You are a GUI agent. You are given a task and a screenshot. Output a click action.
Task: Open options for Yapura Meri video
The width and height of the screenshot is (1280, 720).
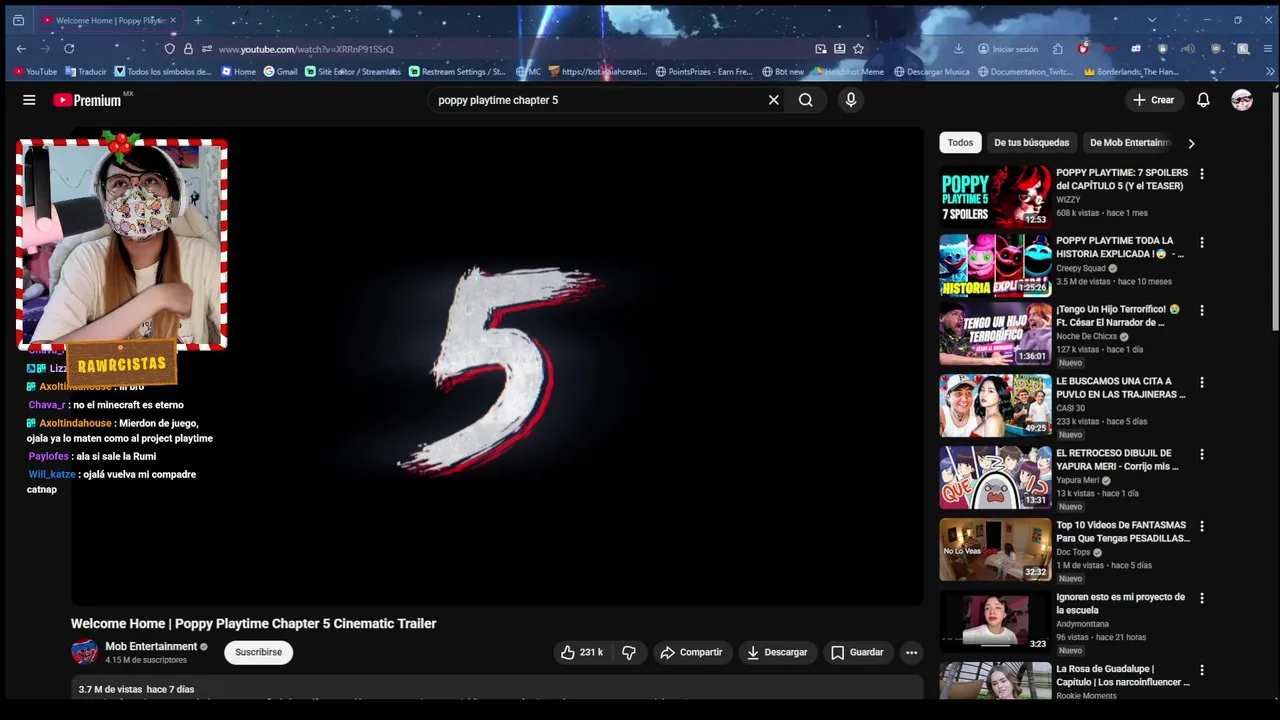pos(1202,454)
